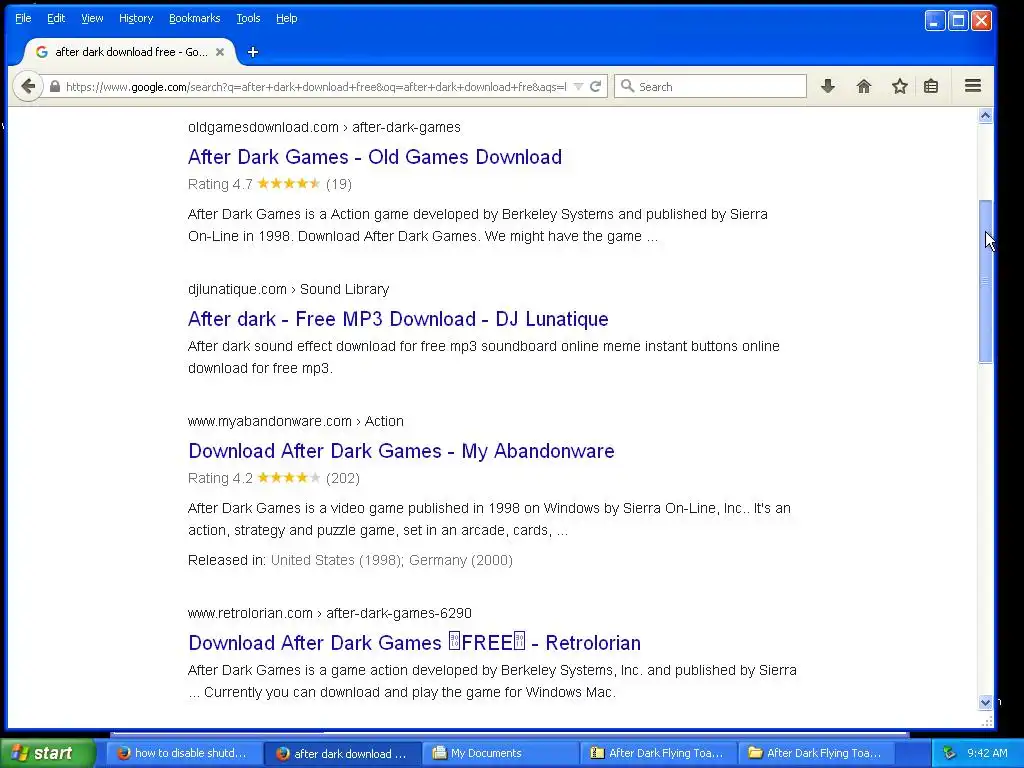Click the scrollbar down arrow
The height and width of the screenshot is (768, 1024).
pyautogui.click(x=985, y=703)
